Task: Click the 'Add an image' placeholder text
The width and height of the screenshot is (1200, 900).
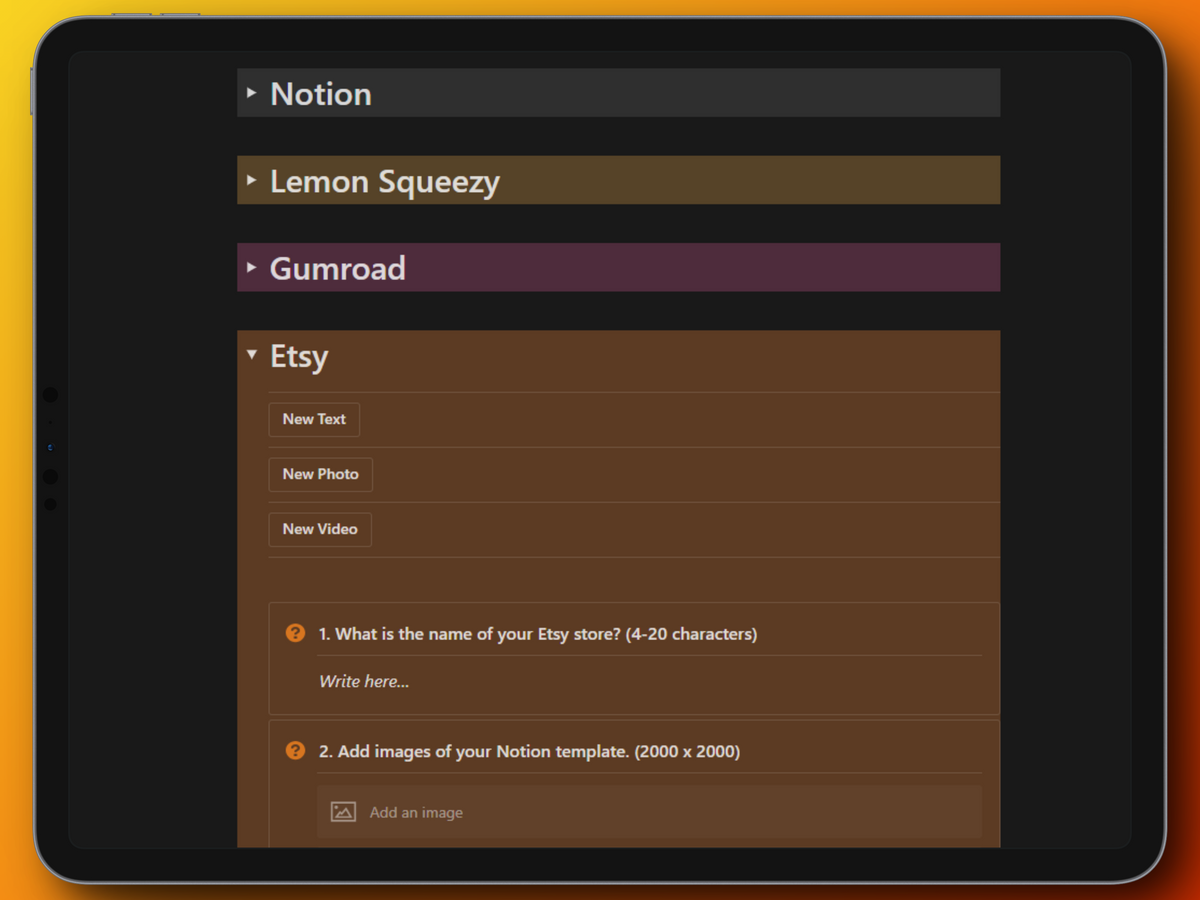Action: click(416, 812)
